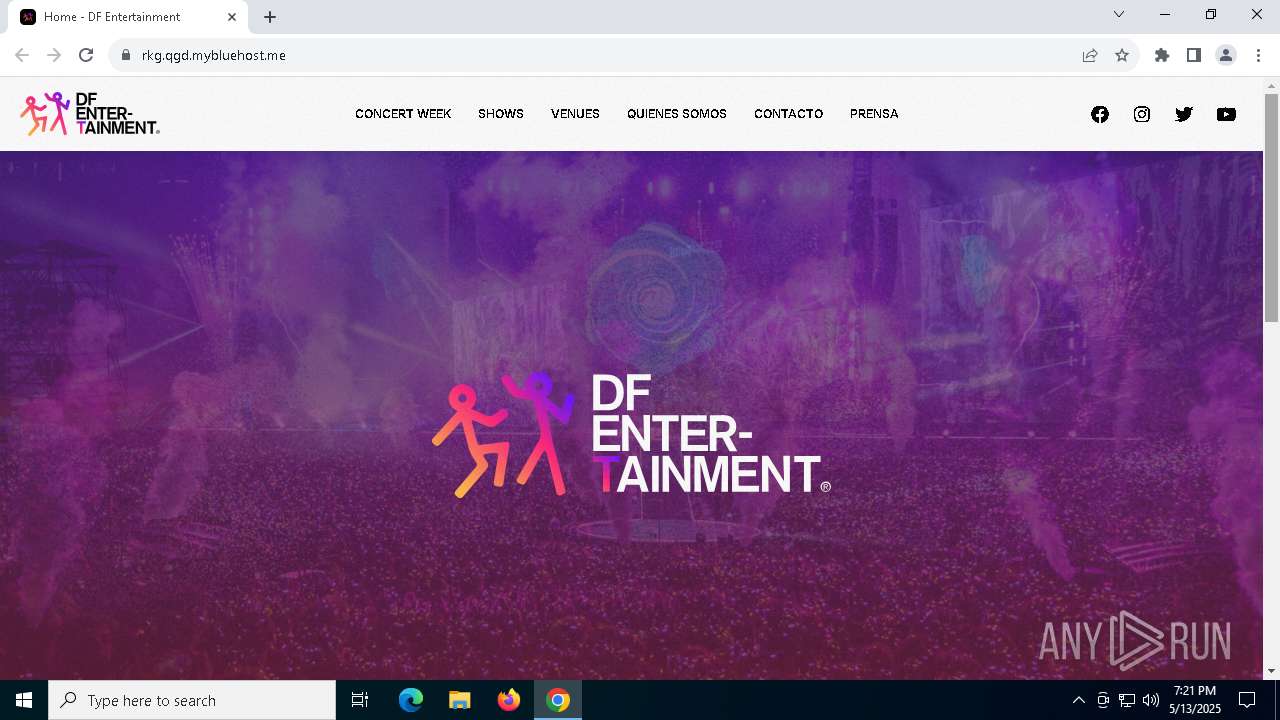The height and width of the screenshot is (720, 1280).
Task: Select the Home - DF Entertainment browser tab
Action: [x=128, y=17]
